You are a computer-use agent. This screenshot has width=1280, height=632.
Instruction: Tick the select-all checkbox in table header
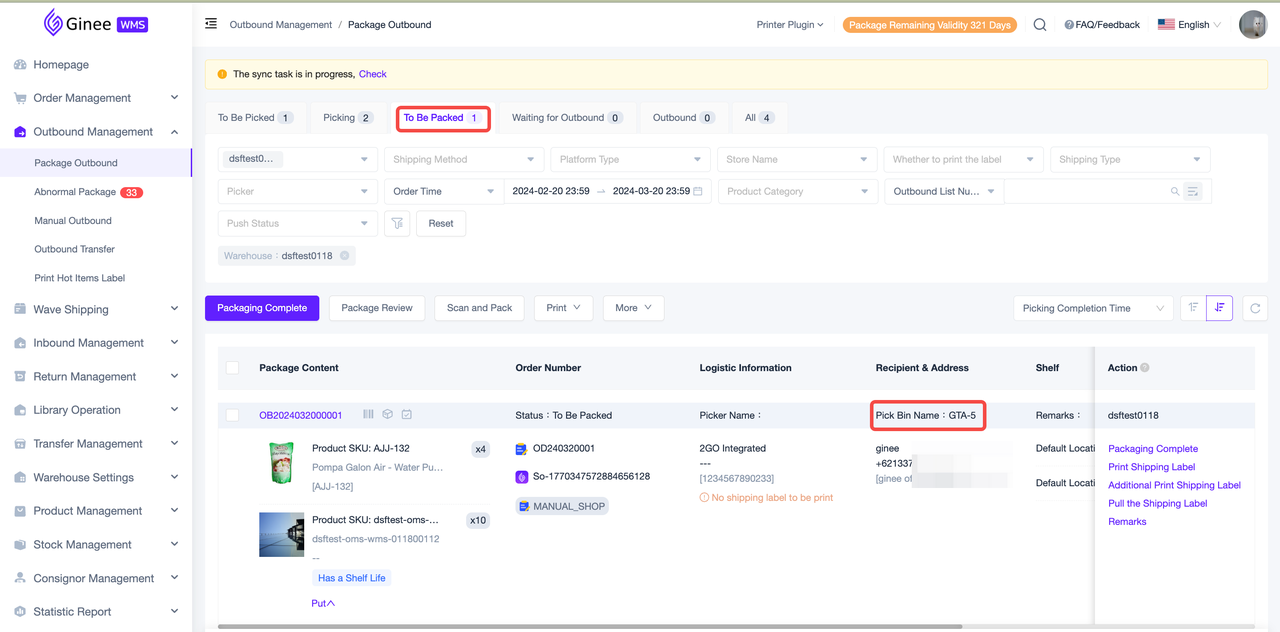point(233,368)
